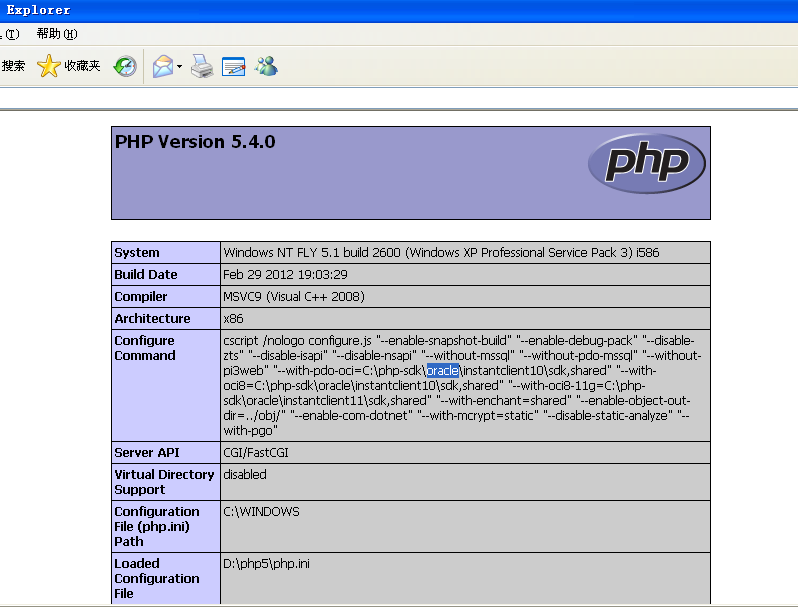Click the PHP Version 5.4.0 heading
798x607 pixels.
tap(195, 141)
